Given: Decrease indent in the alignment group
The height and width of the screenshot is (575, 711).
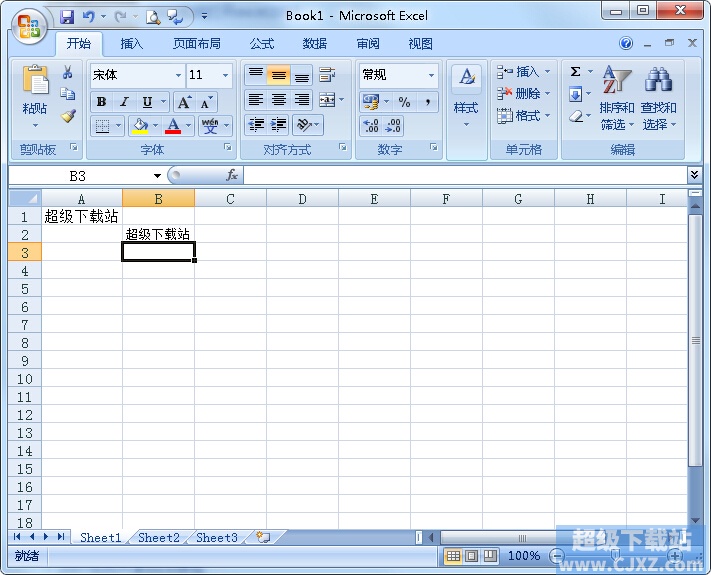Looking at the screenshot, I should tap(256, 124).
